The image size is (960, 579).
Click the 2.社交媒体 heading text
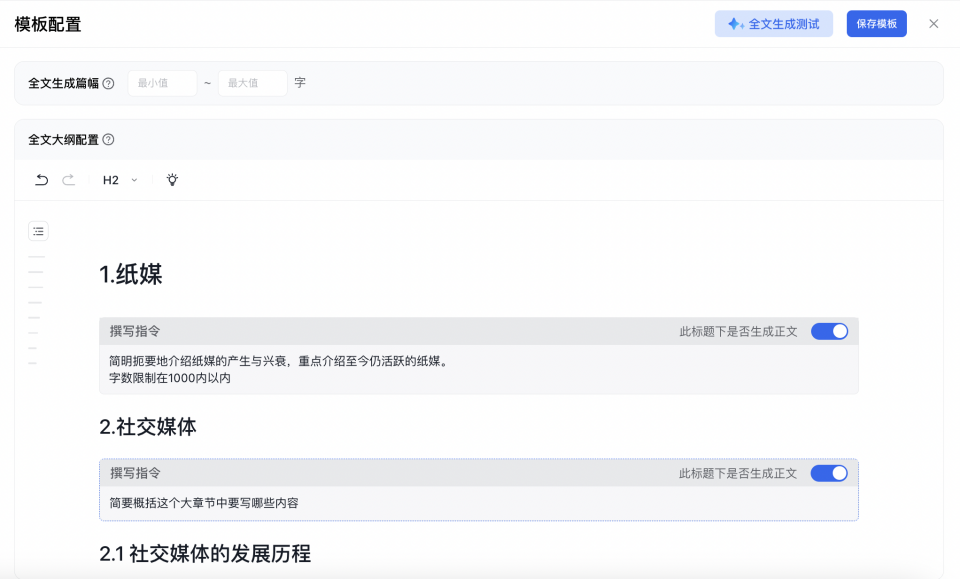point(148,427)
